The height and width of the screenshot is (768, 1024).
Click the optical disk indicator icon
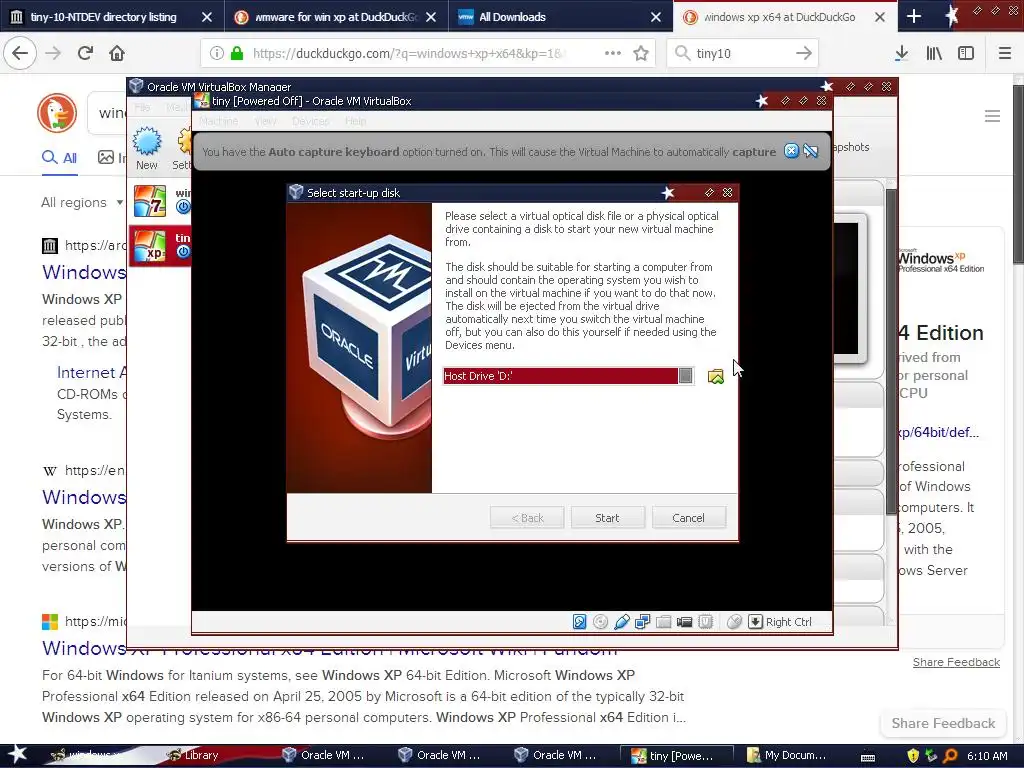(x=600, y=622)
